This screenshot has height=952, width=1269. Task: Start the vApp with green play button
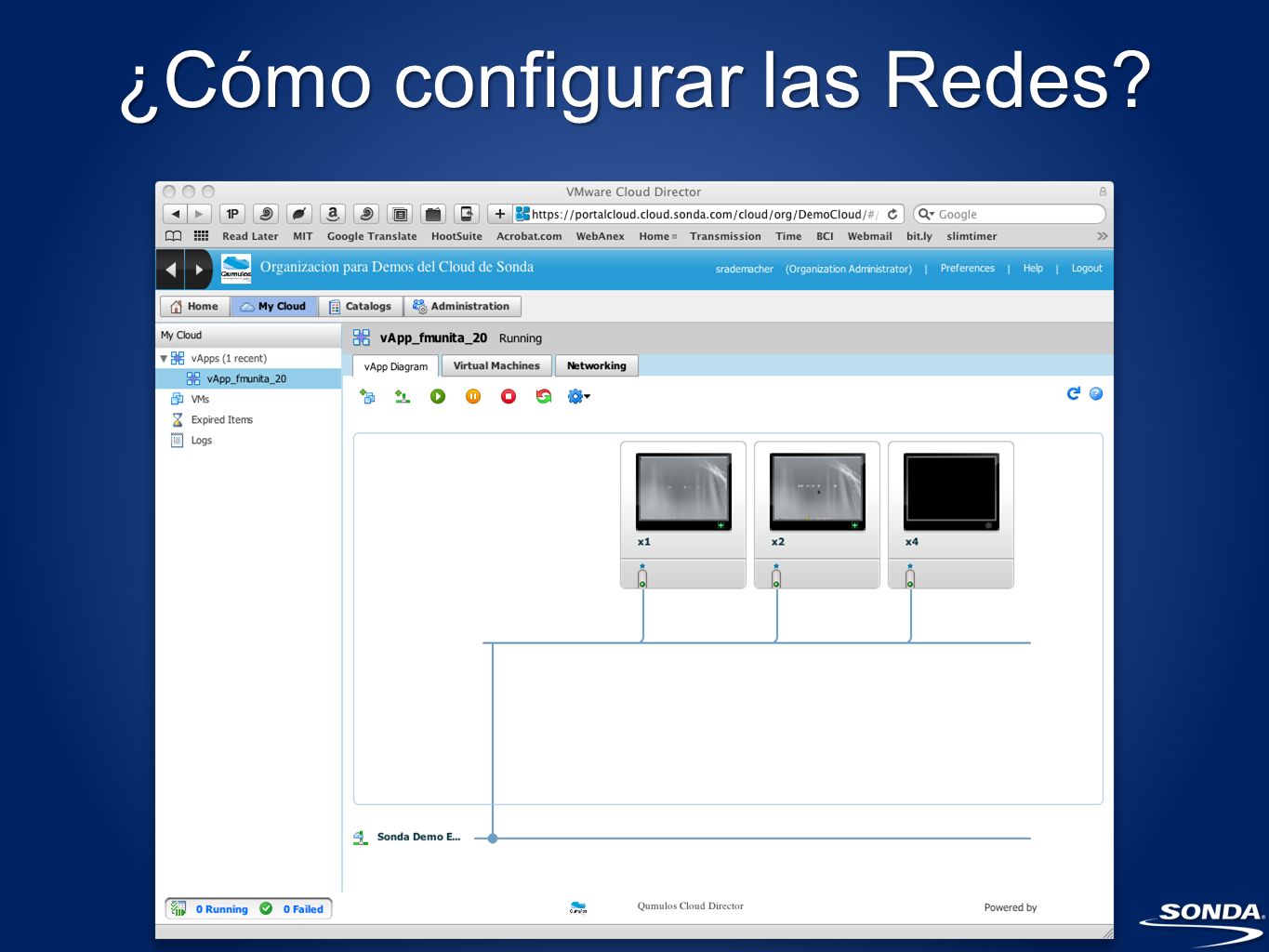coord(438,396)
